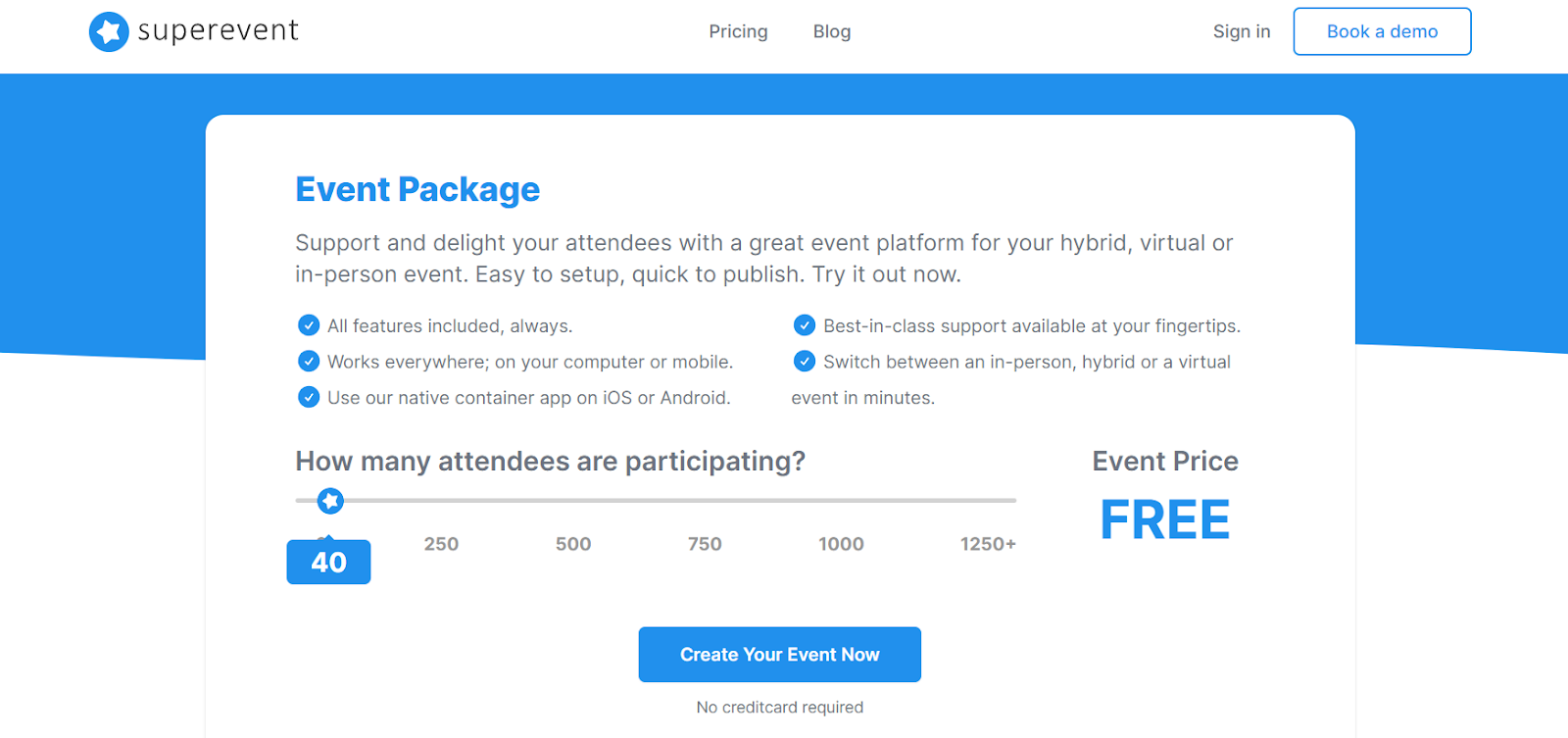Select the 1250+ attendees mark
The height and width of the screenshot is (738, 1568).
[x=988, y=544]
